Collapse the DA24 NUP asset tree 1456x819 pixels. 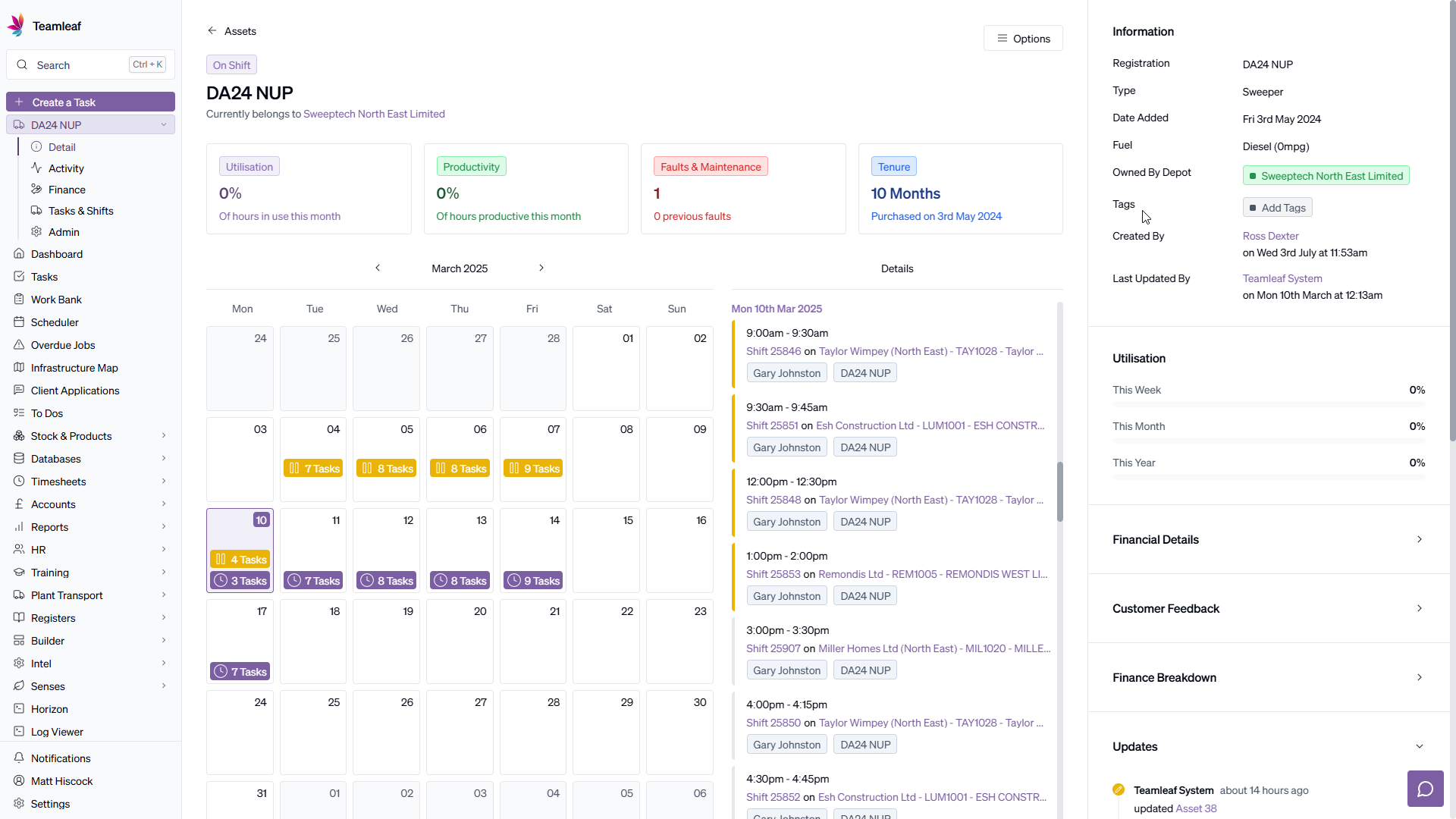[164, 124]
